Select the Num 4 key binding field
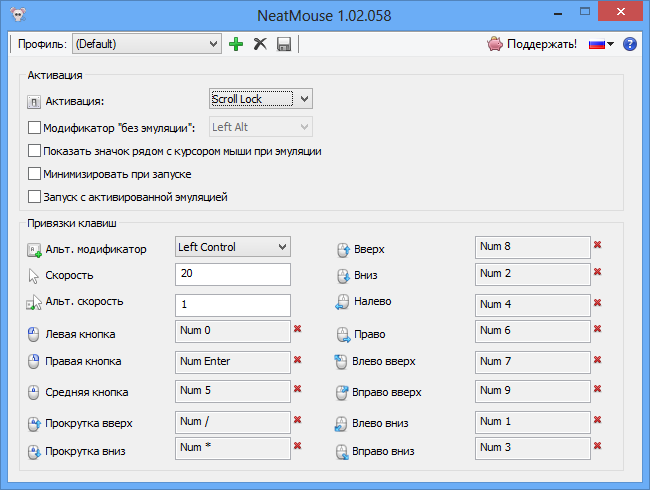Screen dimensions: 650x490 click(x=533, y=305)
